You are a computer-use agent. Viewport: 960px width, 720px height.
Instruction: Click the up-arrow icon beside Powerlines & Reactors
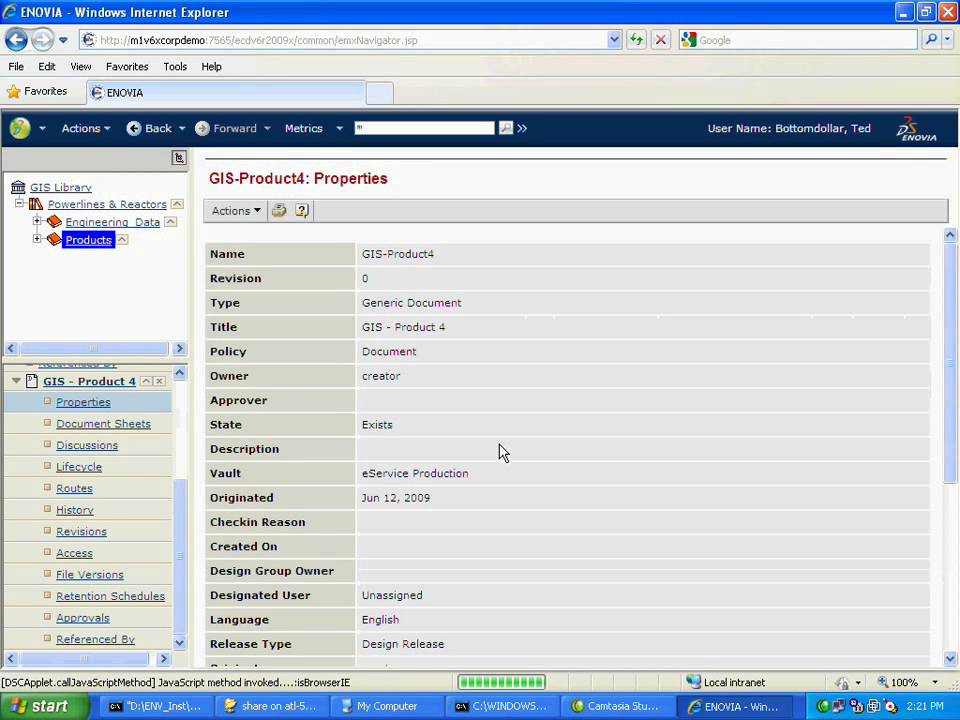[177, 204]
